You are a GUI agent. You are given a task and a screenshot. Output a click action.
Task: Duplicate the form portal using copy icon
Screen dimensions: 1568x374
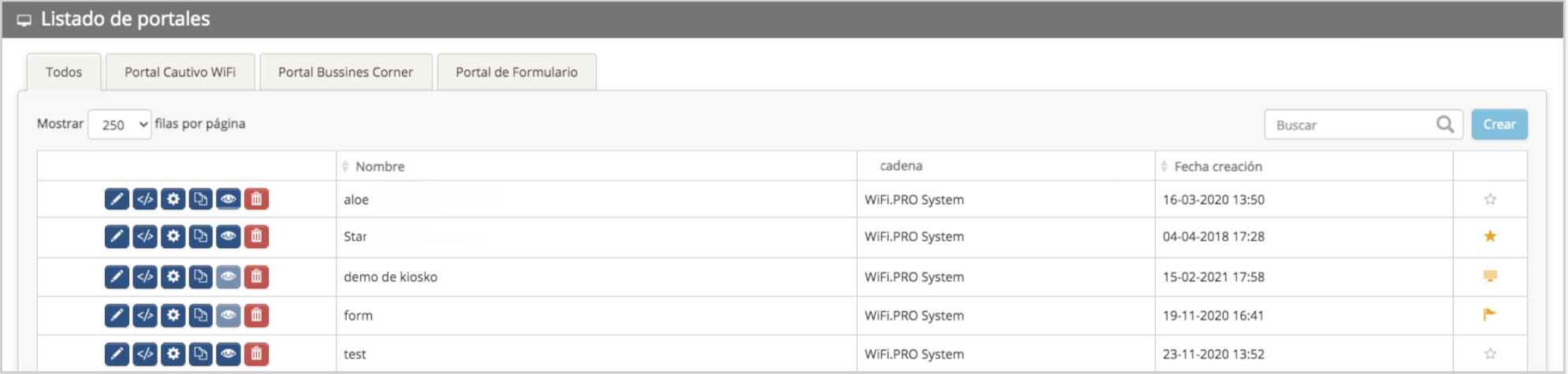(x=201, y=315)
